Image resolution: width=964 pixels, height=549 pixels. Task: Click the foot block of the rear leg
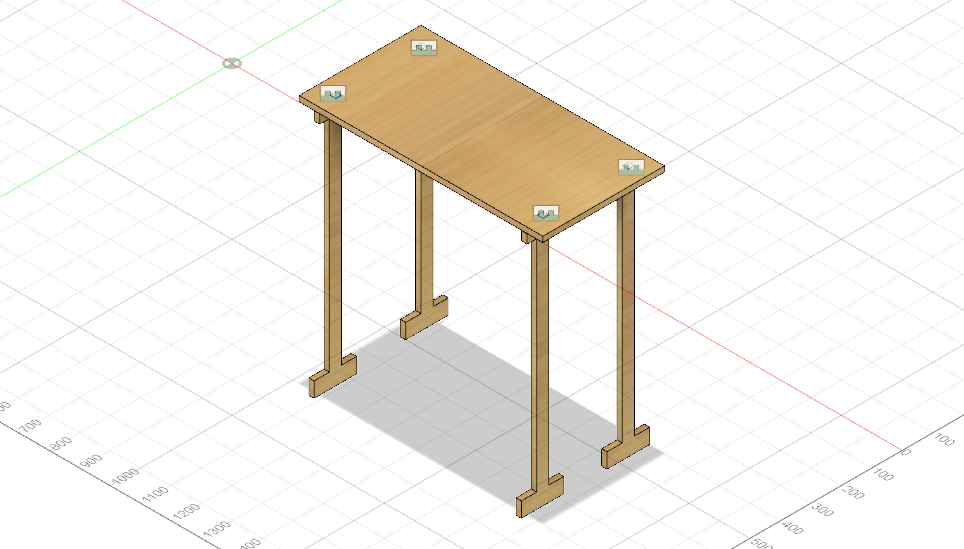(424, 317)
